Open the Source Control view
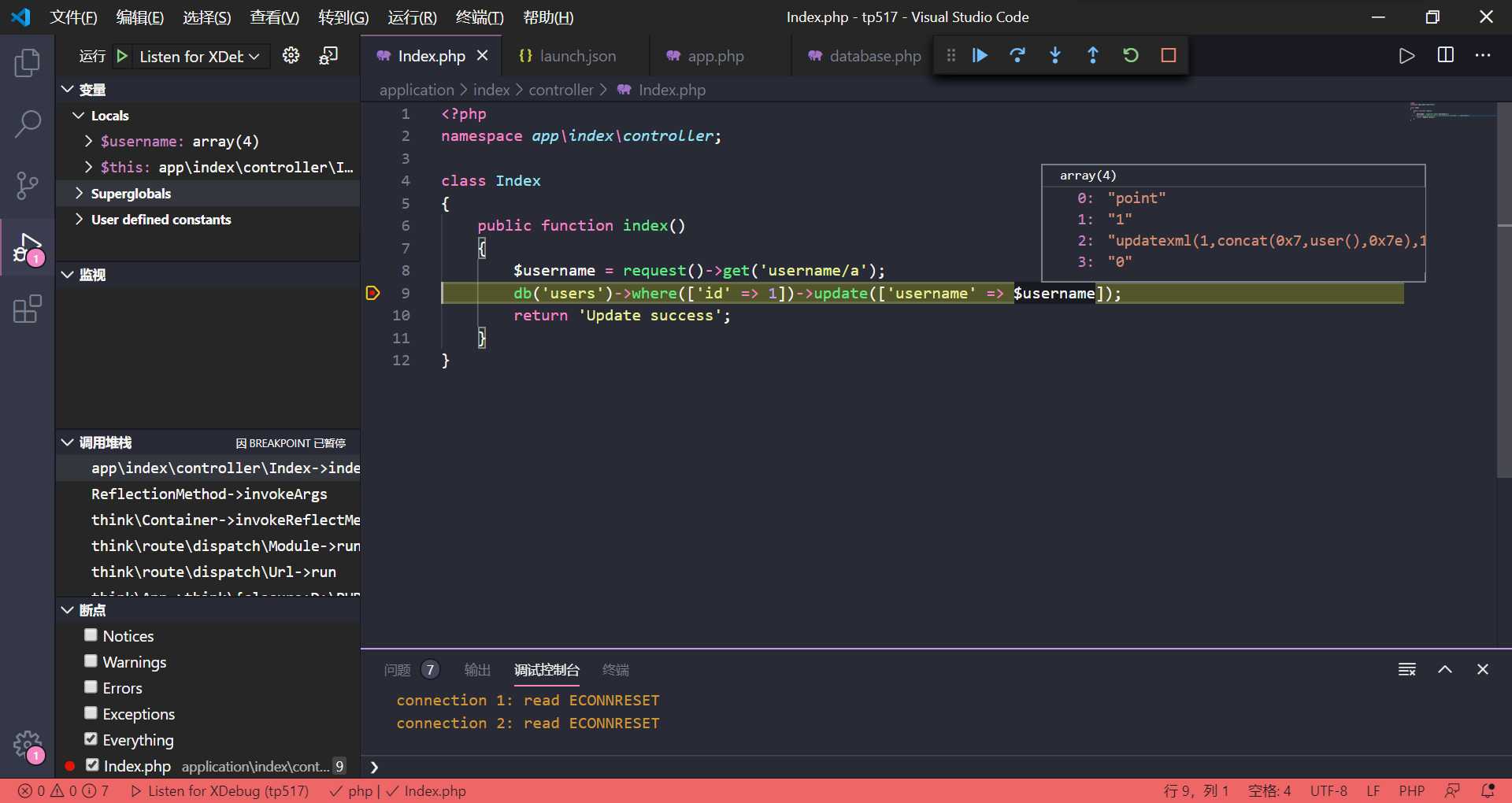This screenshot has height=803, width=1512. pyautogui.click(x=28, y=186)
